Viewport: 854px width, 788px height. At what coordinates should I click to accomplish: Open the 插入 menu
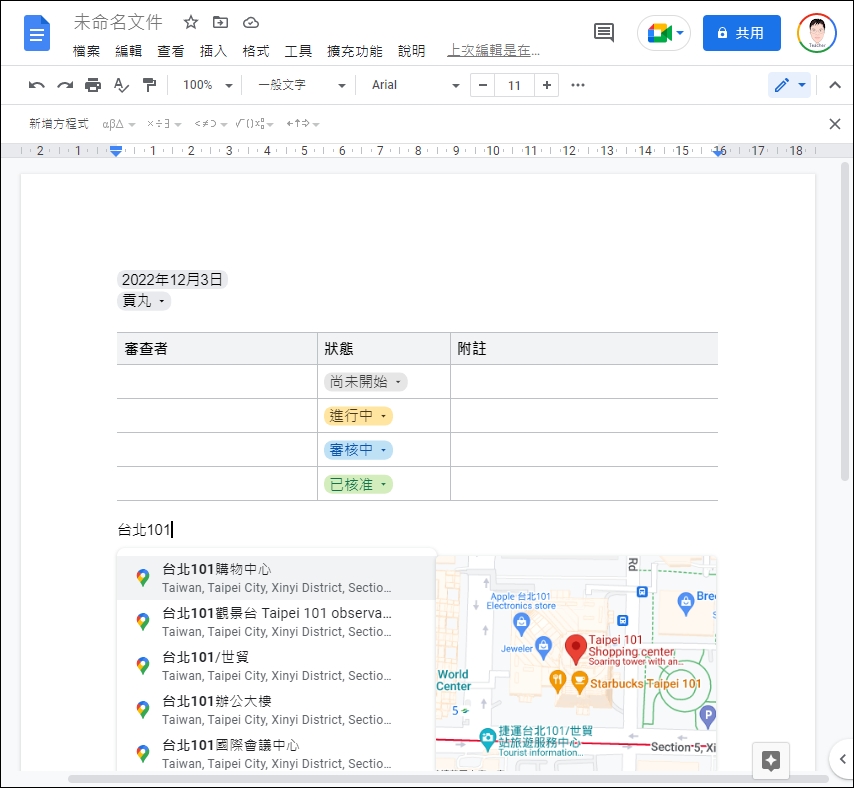(213, 51)
